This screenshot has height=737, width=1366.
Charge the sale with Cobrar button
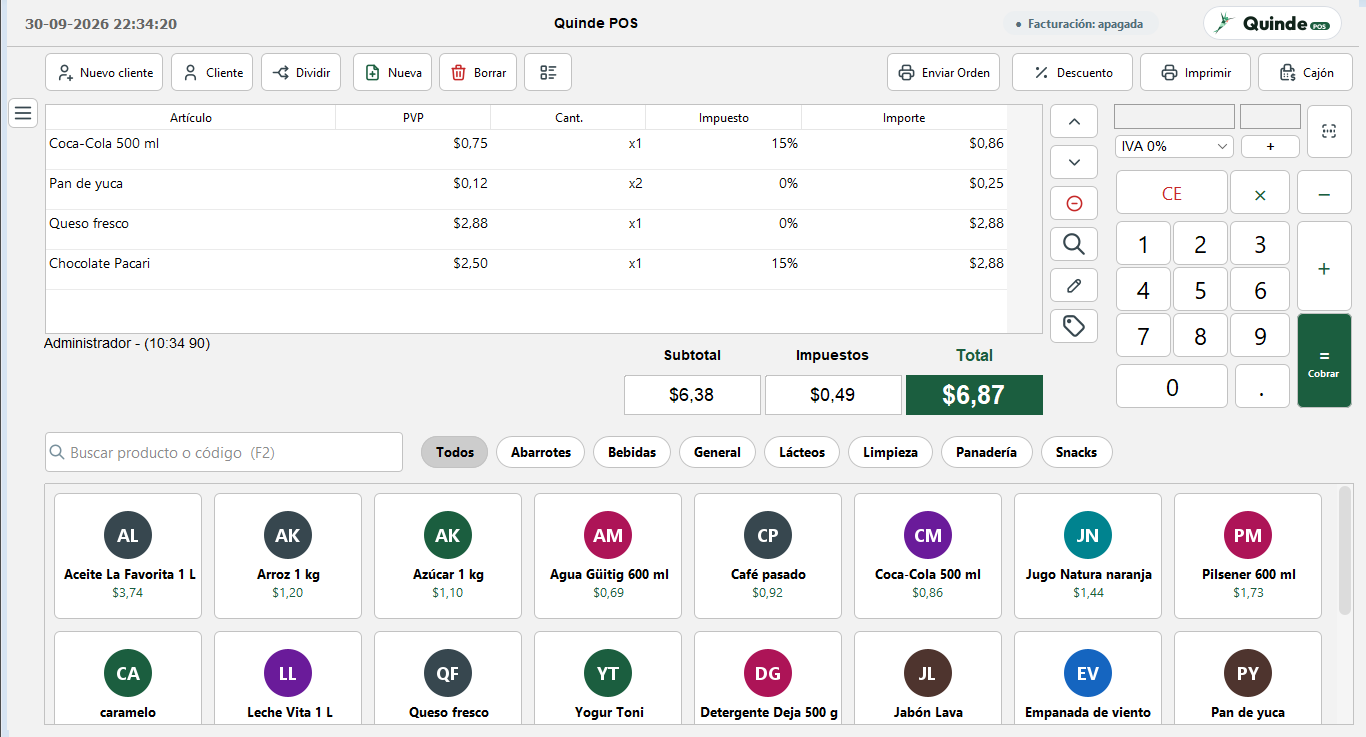[x=1324, y=361]
